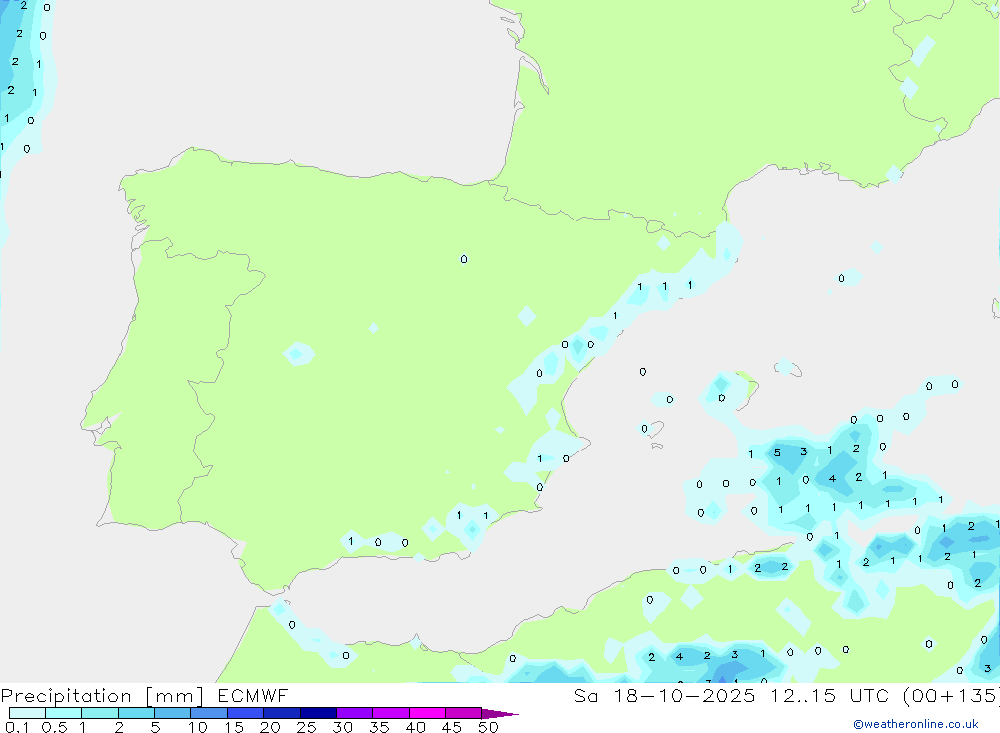The width and height of the screenshot is (1000, 733).
Task: Click the 'ECMWF' model label
Action: click(x=253, y=695)
